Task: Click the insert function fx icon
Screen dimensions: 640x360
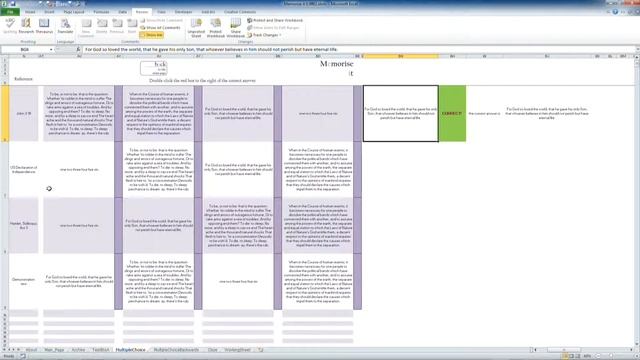Action: click(78, 49)
